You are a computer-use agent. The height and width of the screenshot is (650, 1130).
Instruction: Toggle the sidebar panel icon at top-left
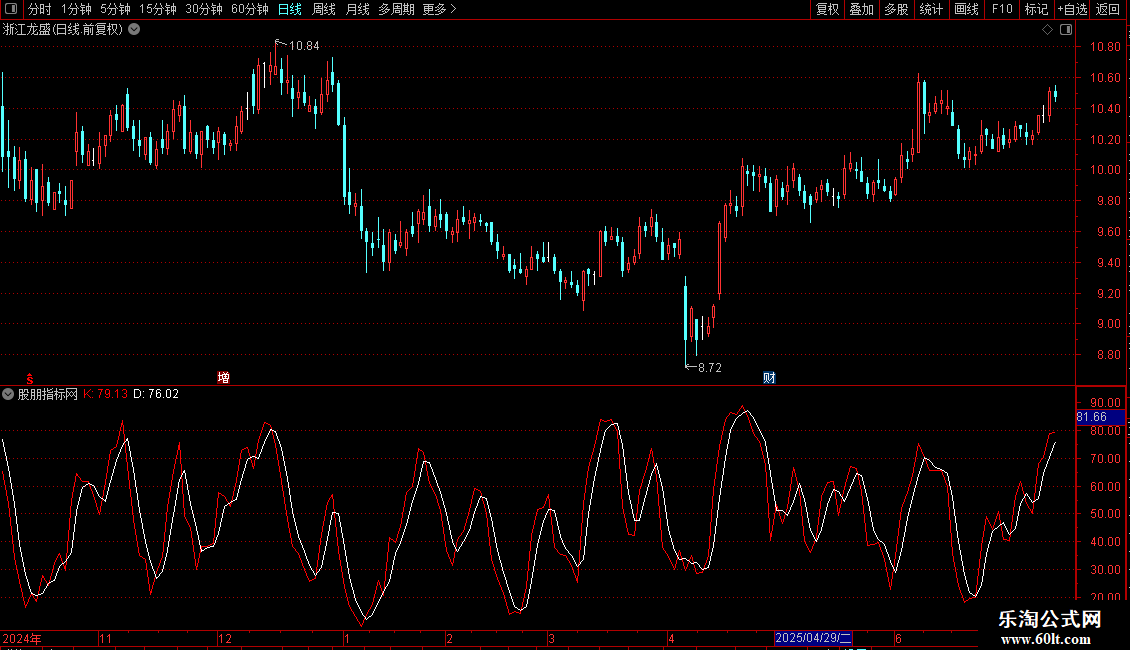pos(11,9)
